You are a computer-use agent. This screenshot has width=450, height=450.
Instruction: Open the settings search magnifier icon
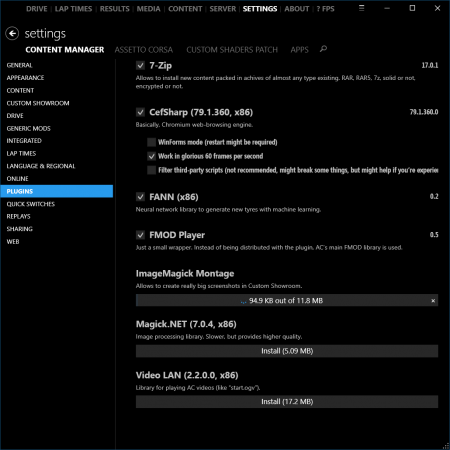coord(323,49)
